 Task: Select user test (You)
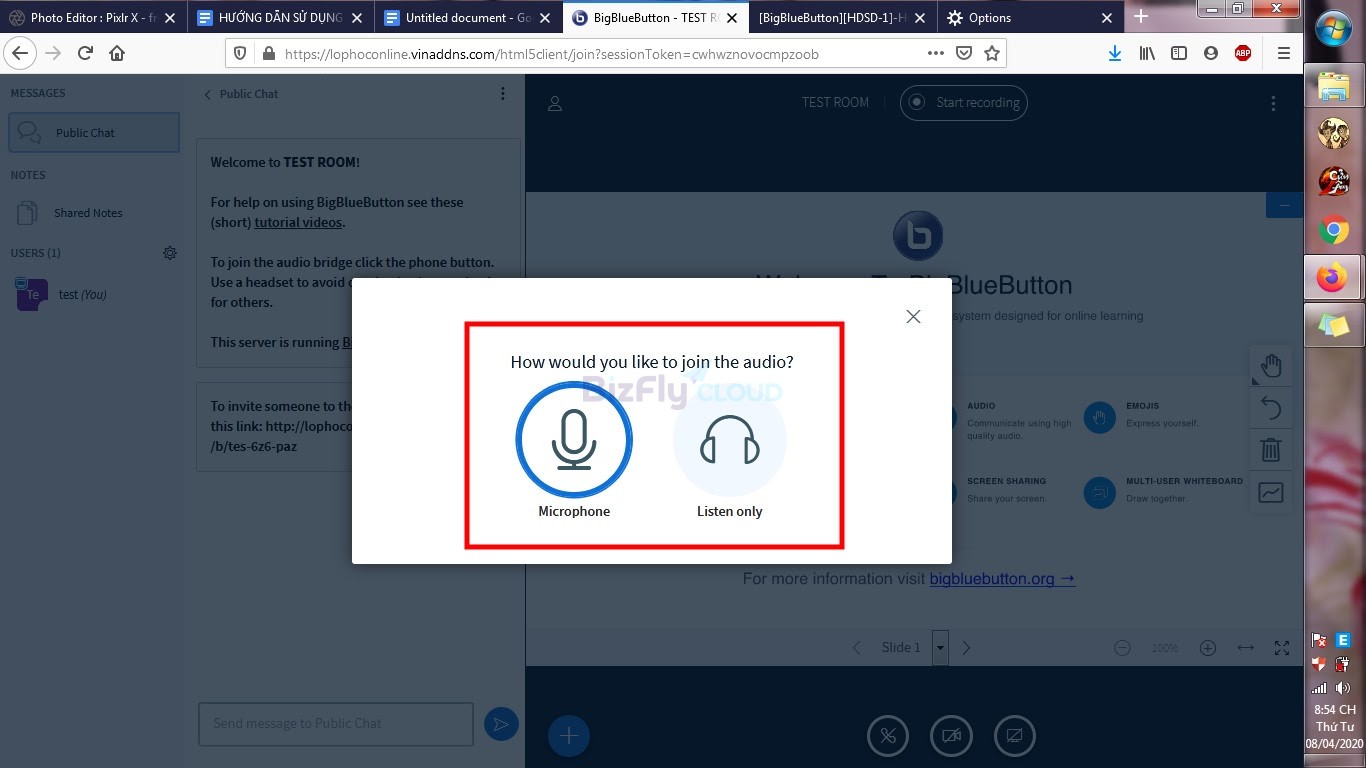82,295
